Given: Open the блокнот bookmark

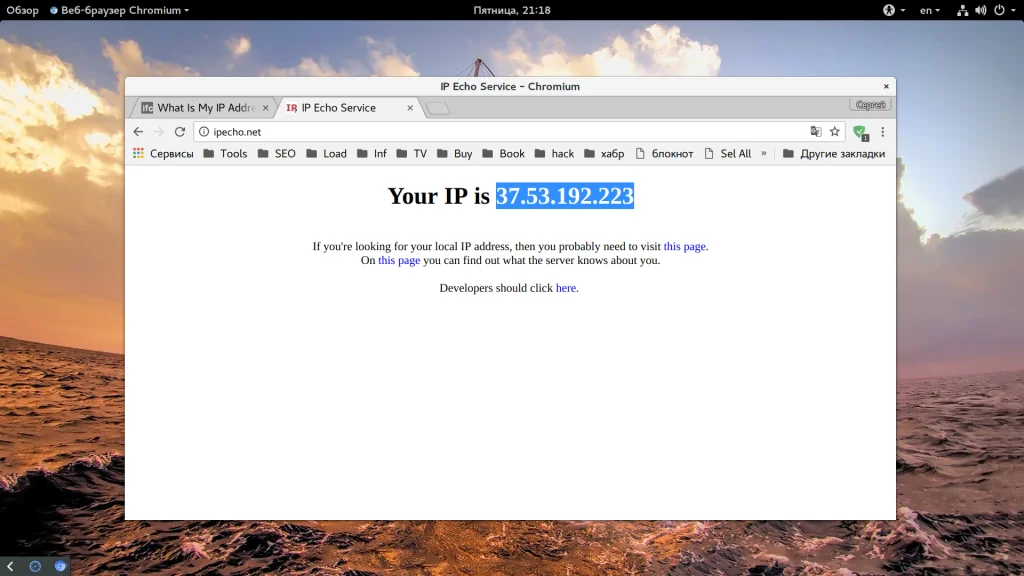Looking at the screenshot, I should tap(664, 153).
